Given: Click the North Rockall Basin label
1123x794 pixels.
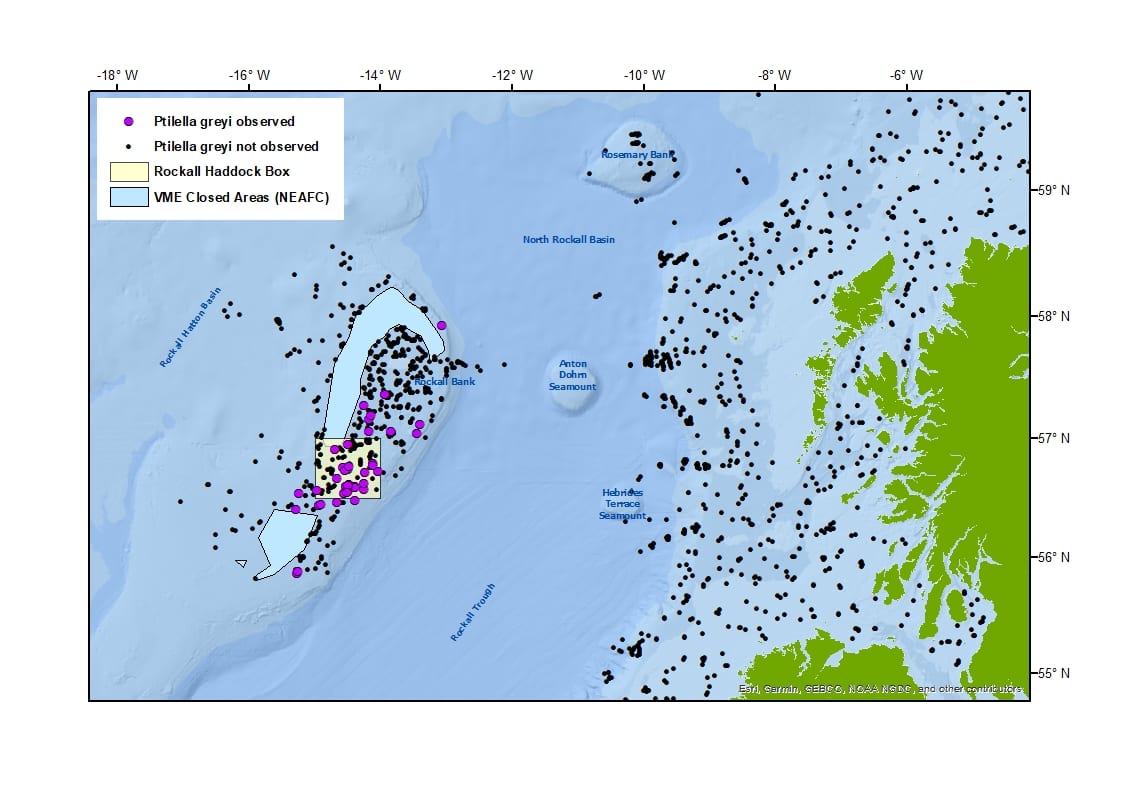Looking at the screenshot, I should pos(568,240).
